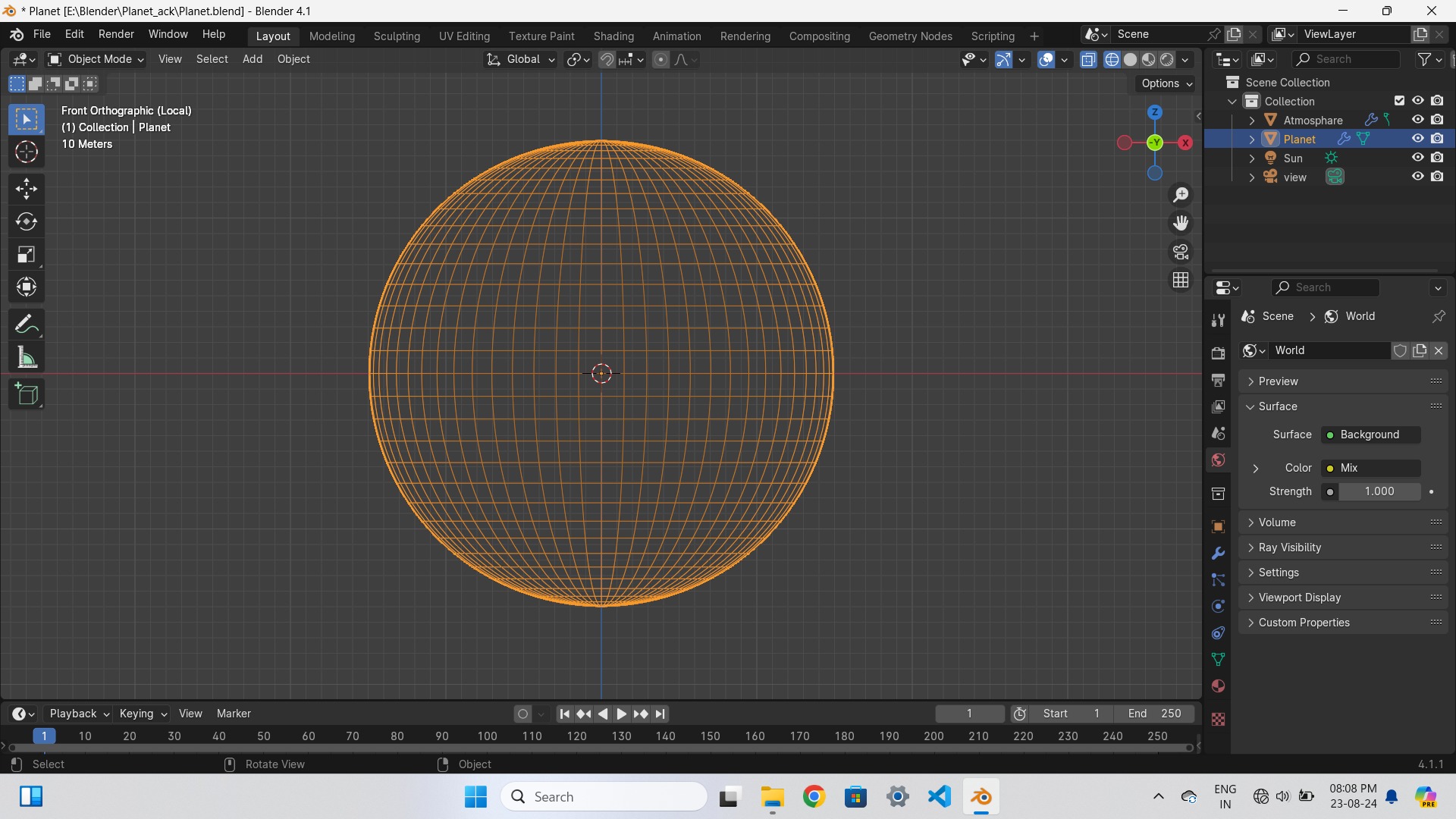Open the Modifiers wrench properties tab
Viewport: 1456px width, 819px height.
coord(1218,554)
